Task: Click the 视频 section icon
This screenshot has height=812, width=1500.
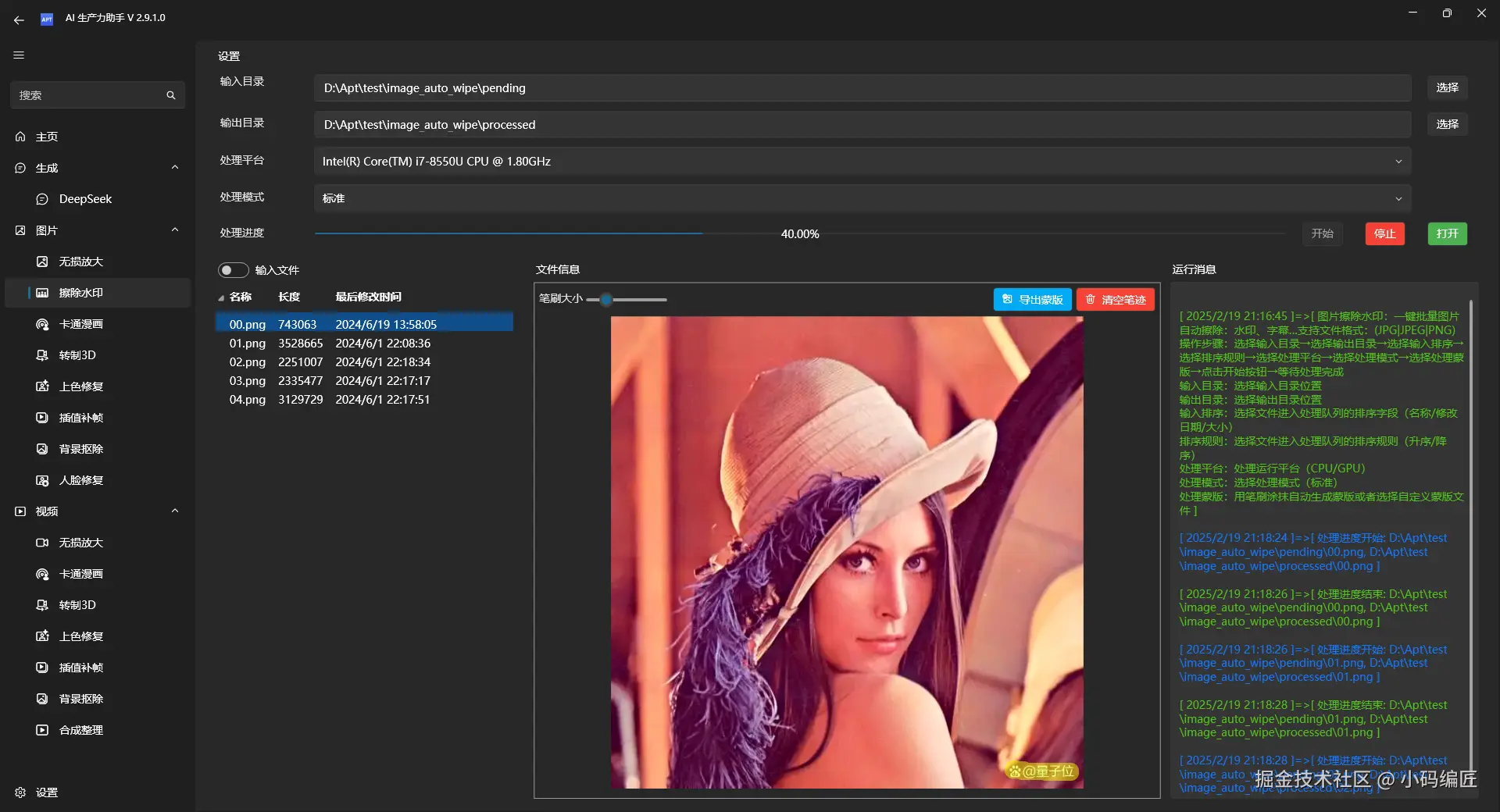Action: (x=20, y=511)
